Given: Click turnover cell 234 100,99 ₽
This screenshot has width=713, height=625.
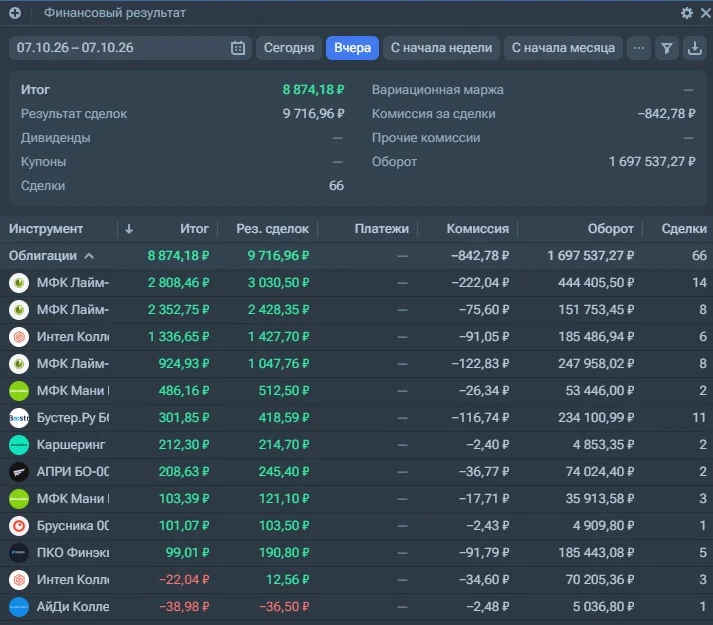Looking at the screenshot, I should [596, 418].
